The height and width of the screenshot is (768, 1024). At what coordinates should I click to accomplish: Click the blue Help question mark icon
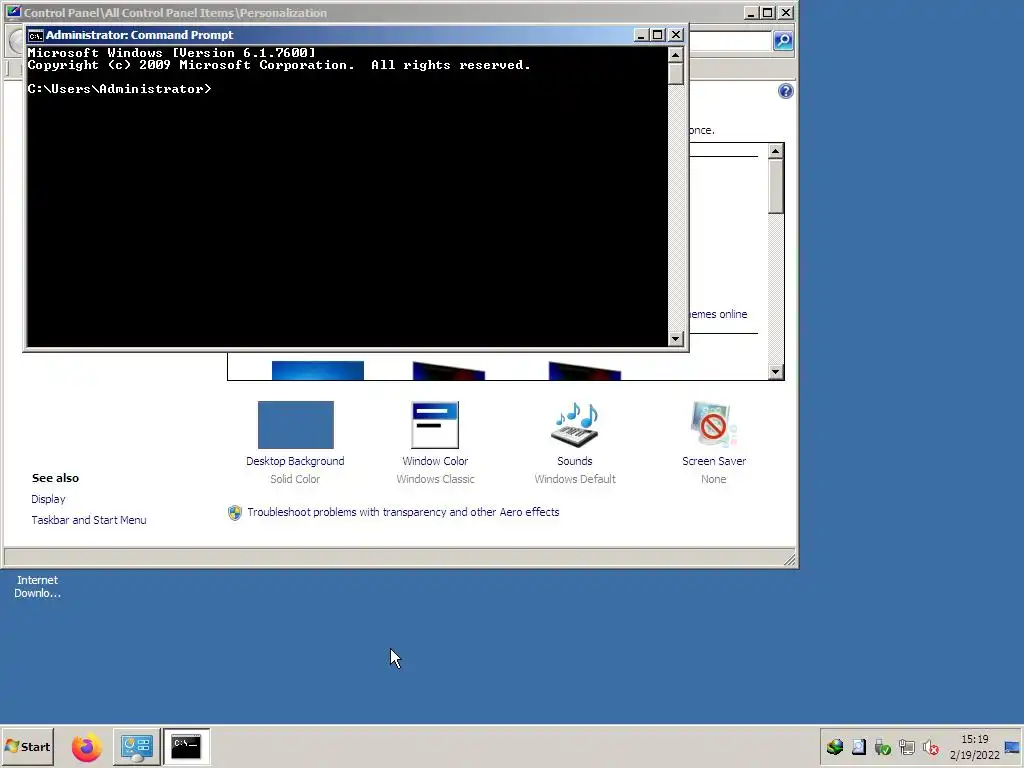coord(786,91)
